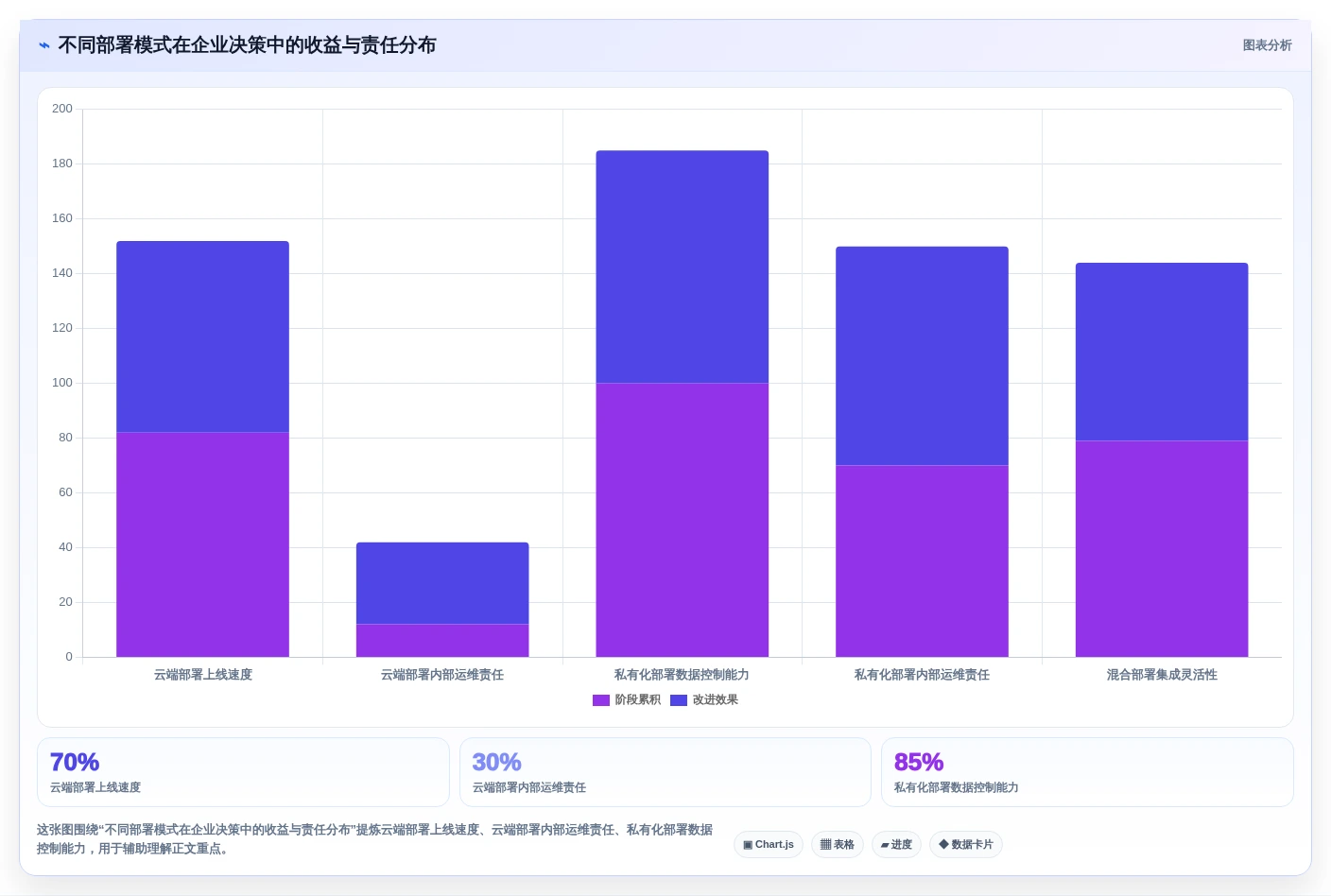Click the 70% value in first card

(75, 762)
